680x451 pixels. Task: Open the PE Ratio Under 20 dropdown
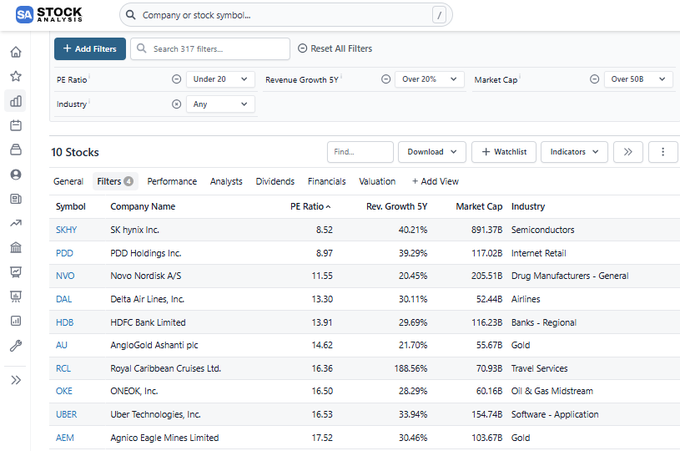220,79
